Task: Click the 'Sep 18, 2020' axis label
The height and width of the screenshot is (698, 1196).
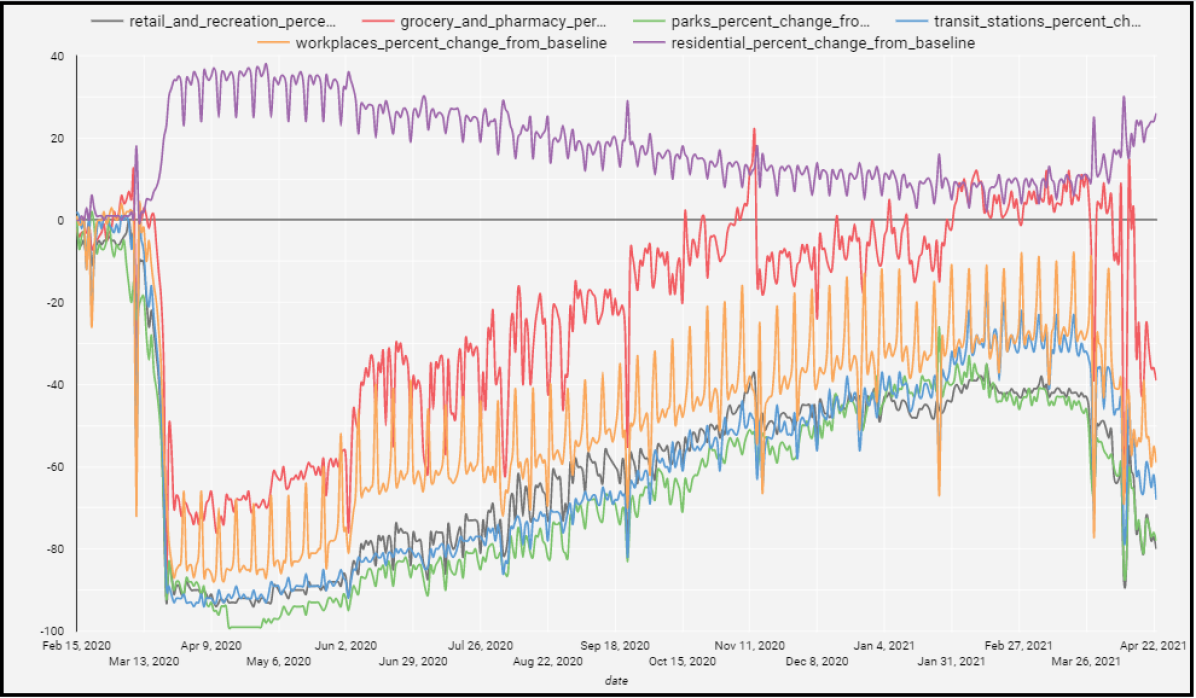Action: click(x=616, y=645)
